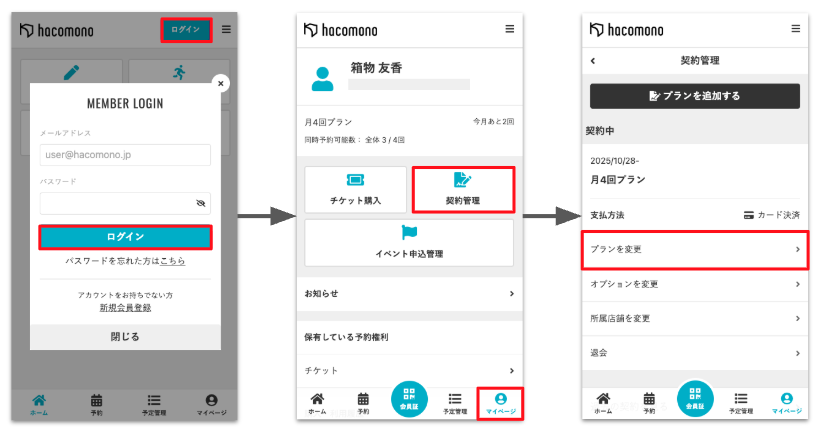This screenshot has height=432, width=819.
Task: Expand the チケット row under 保有している予約権利
Action: click(x=408, y=371)
